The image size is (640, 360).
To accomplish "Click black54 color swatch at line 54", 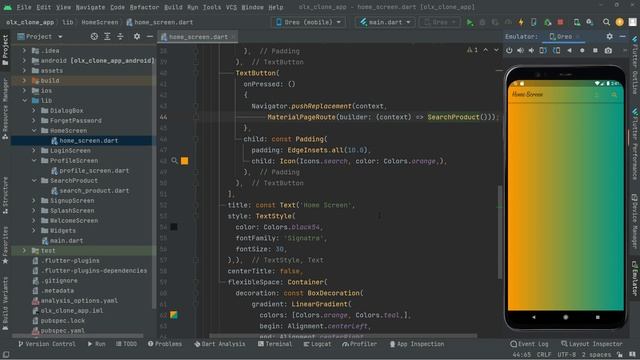I will click(x=174, y=227).
